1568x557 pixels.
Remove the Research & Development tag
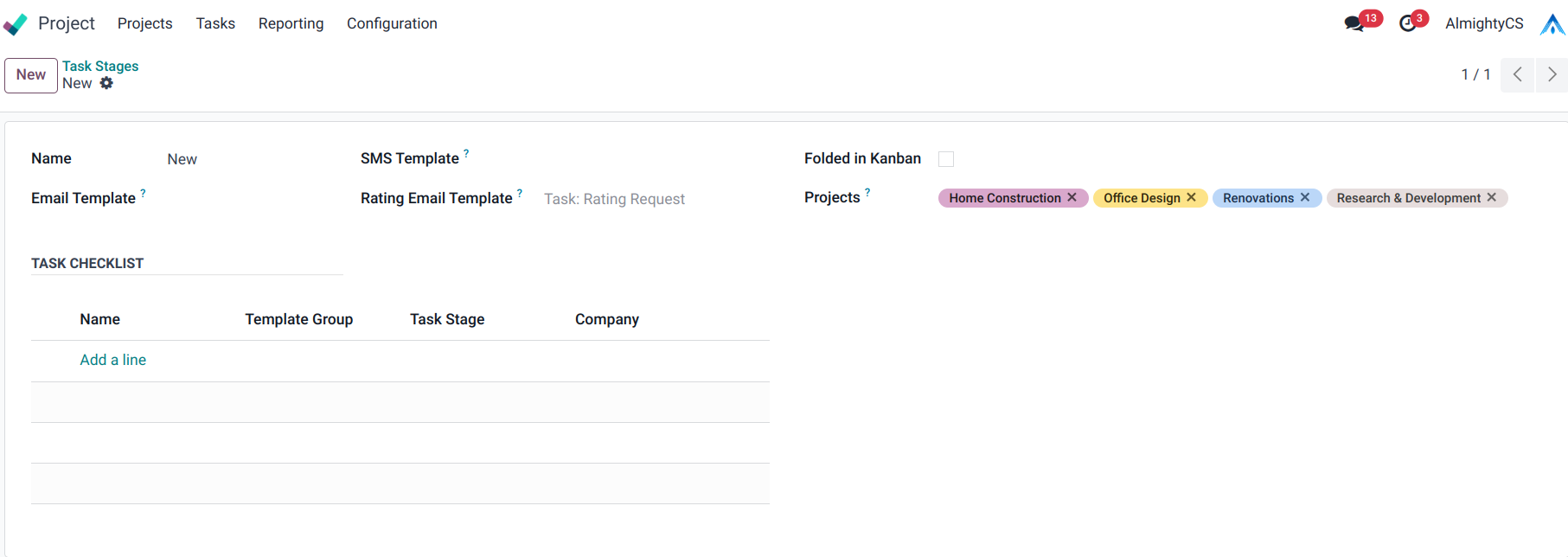click(1492, 197)
